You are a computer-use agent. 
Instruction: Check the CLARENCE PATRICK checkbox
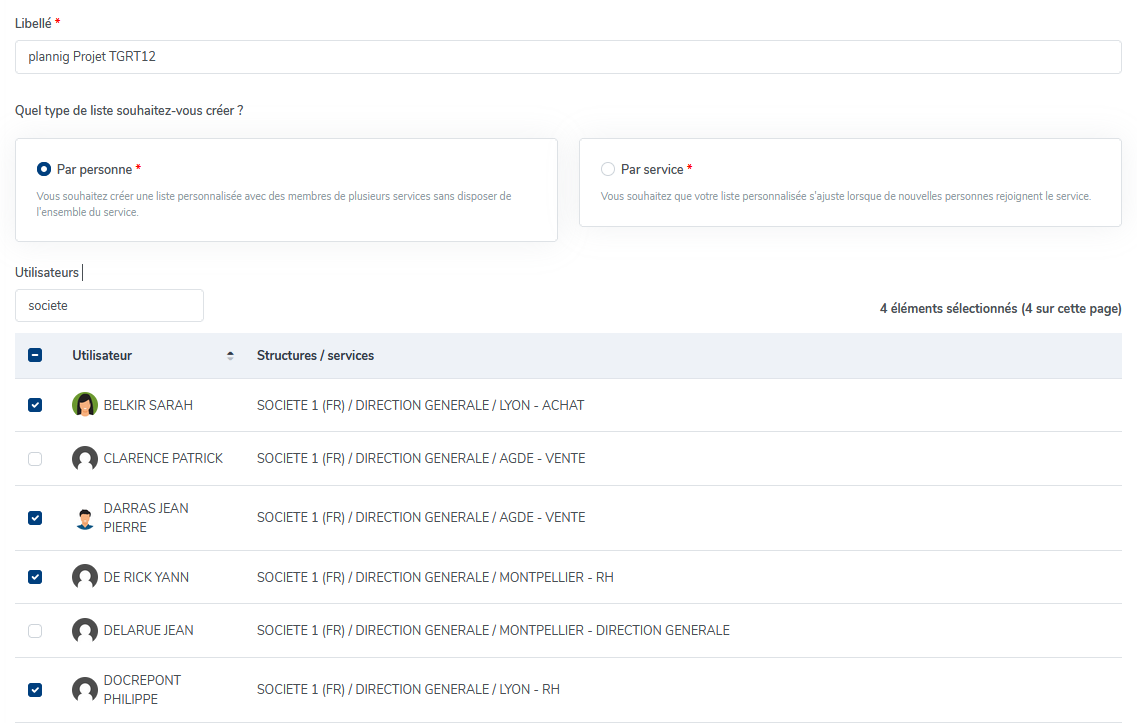(35, 459)
